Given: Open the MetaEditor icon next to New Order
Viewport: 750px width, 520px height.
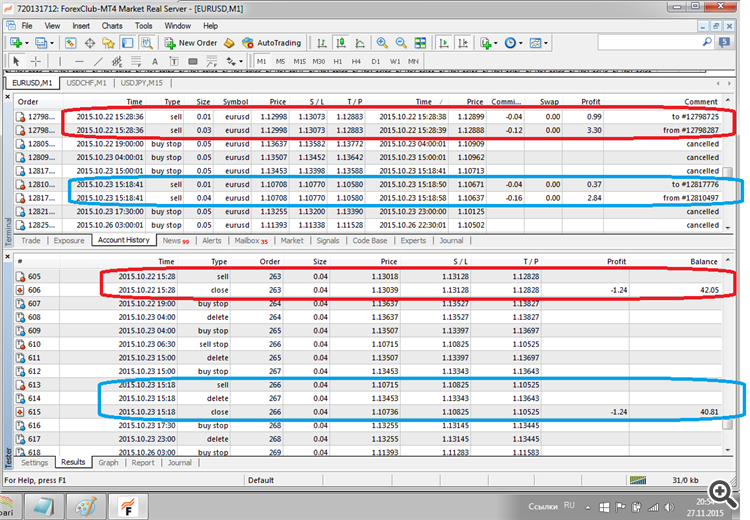Looking at the screenshot, I should (x=229, y=43).
